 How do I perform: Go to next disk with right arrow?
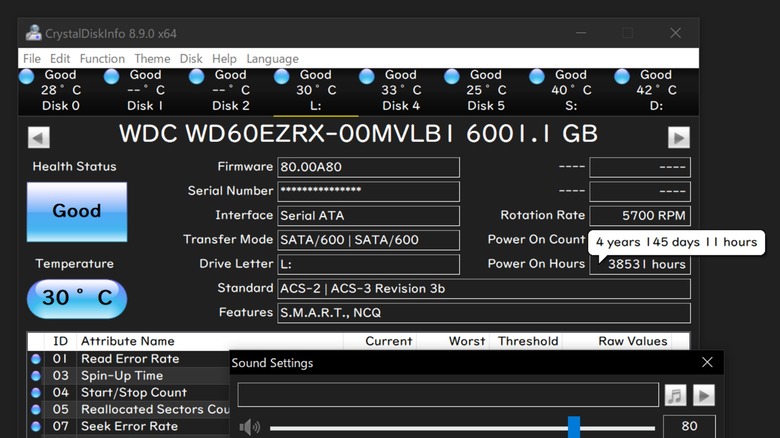pos(679,138)
